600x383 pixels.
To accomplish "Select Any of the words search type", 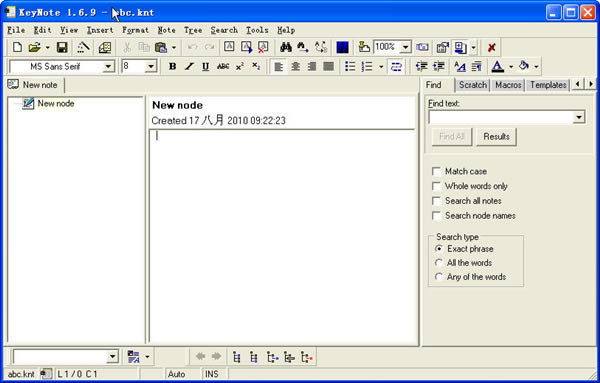I will click(439, 277).
